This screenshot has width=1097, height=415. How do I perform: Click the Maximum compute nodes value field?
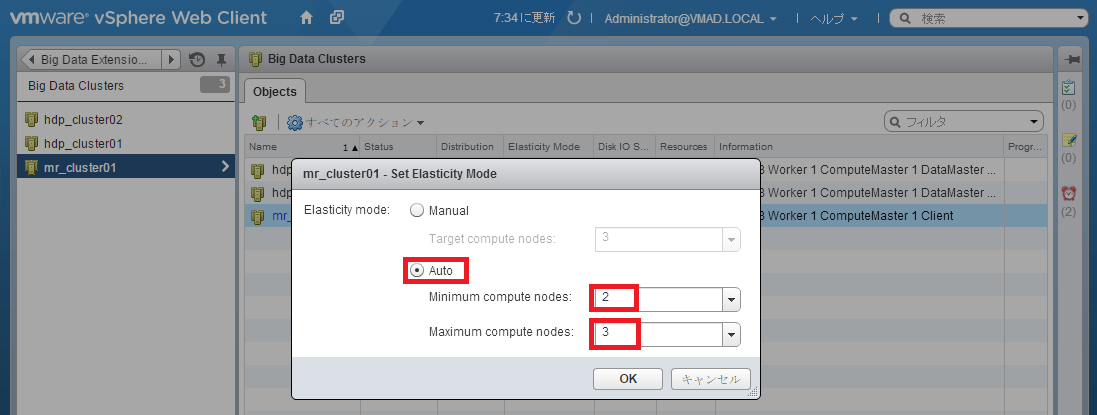658,334
